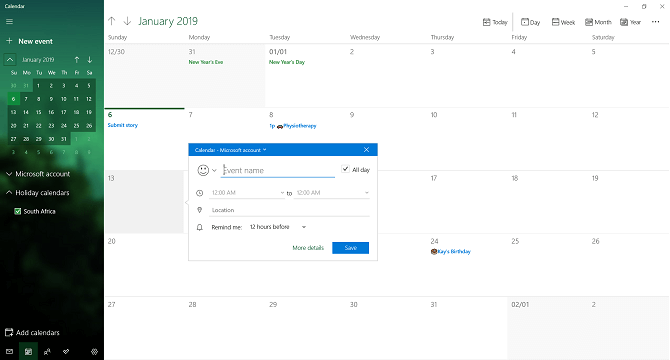Navigate down to next month in main view
Image resolution: width=670 pixels, height=360 pixels.
[127, 21]
